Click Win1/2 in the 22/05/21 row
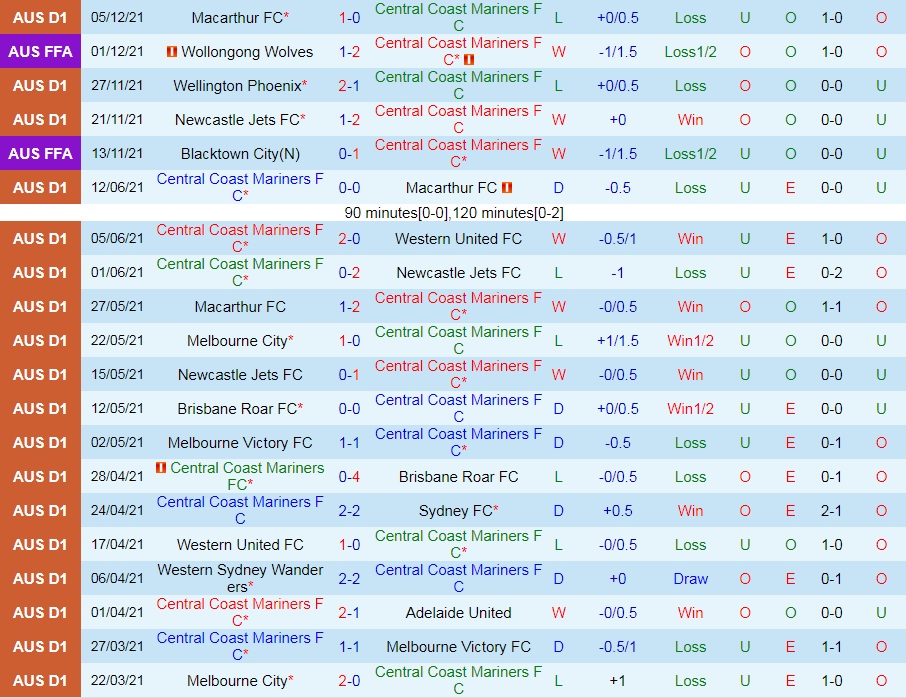Image resolution: width=906 pixels, height=698 pixels. point(690,341)
